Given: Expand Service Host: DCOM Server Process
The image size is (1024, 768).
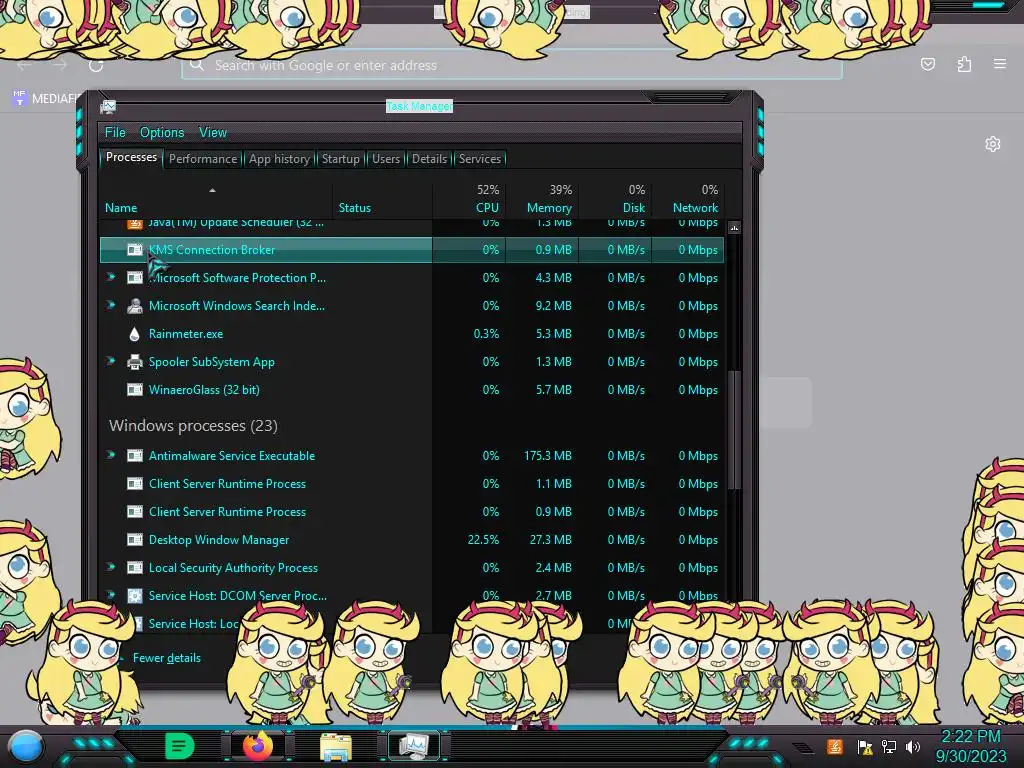Looking at the screenshot, I should click(112, 595).
